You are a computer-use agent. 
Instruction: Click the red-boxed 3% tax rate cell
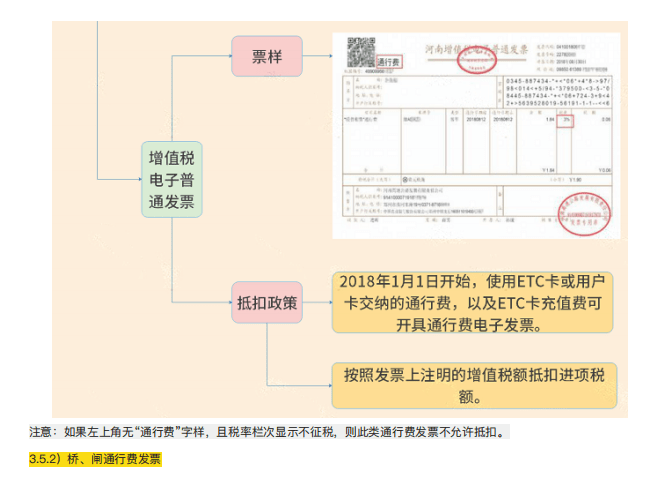(x=565, y=121)
